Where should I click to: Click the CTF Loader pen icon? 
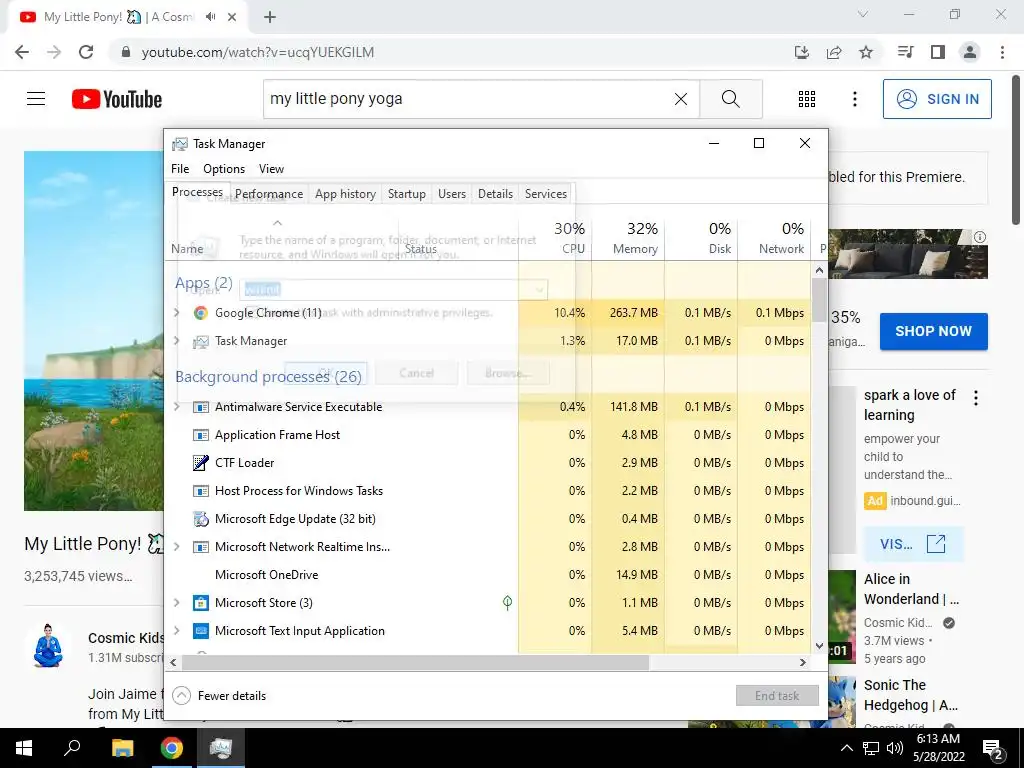[x=200, y=463]
